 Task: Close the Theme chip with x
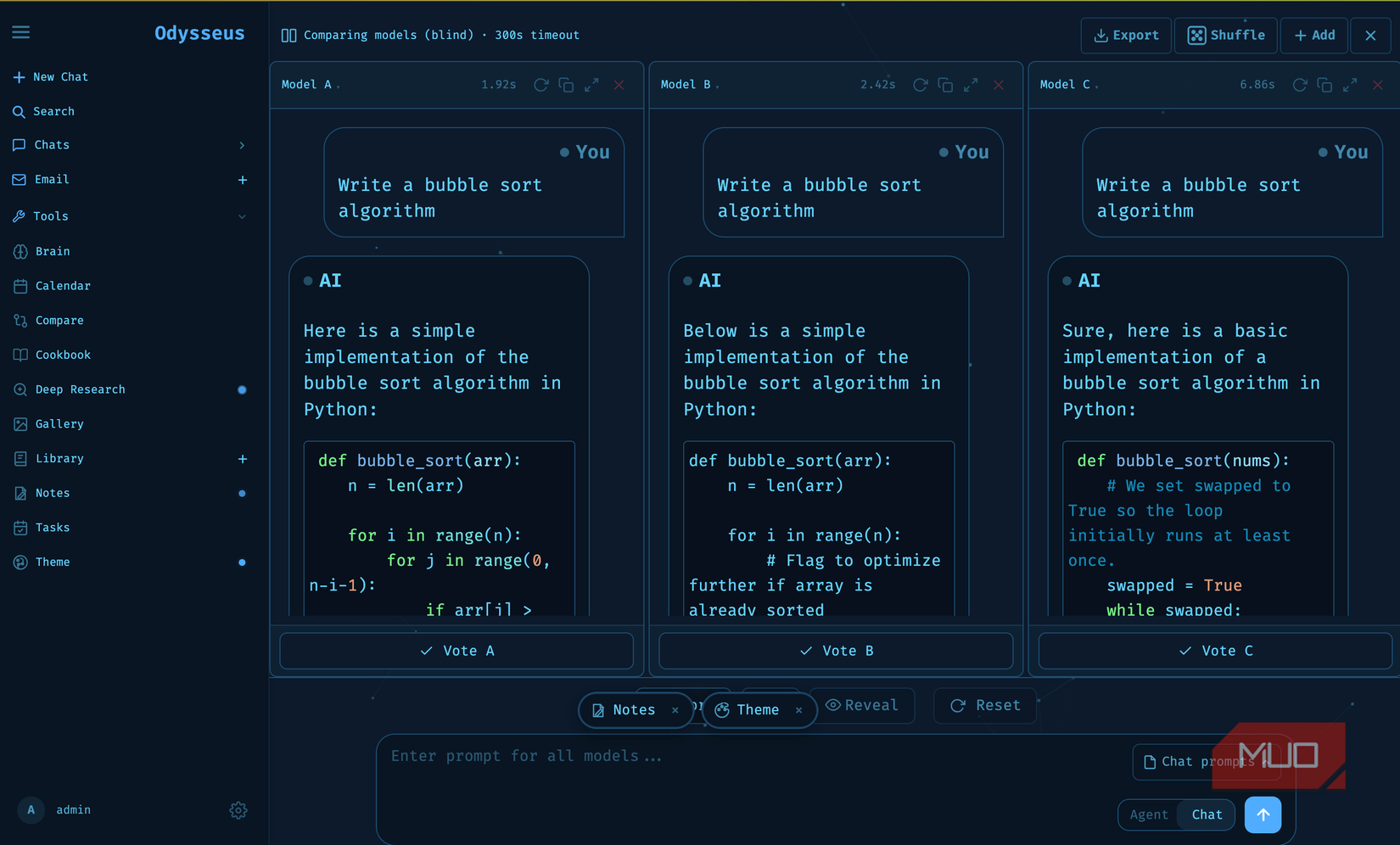(798, 710)
